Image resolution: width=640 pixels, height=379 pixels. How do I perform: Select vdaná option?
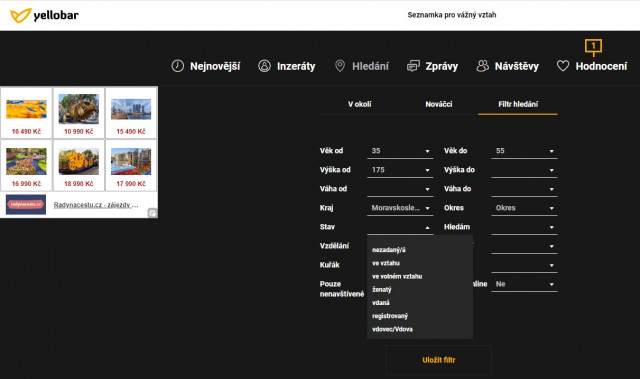(420, 303)
